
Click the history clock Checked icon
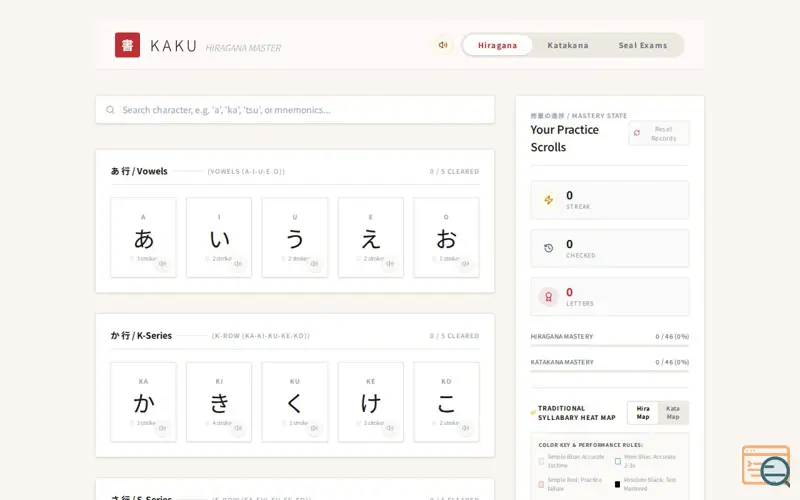(548, 248)
